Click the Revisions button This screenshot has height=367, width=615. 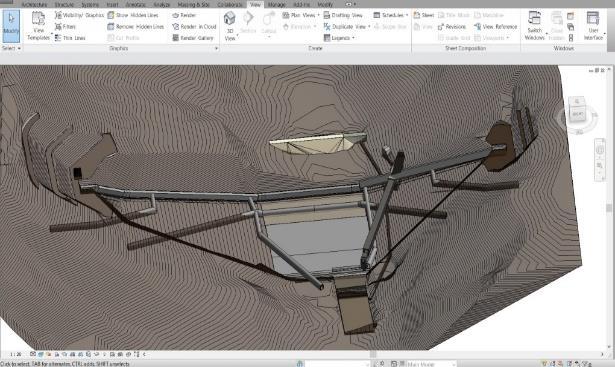coord(452,27)
